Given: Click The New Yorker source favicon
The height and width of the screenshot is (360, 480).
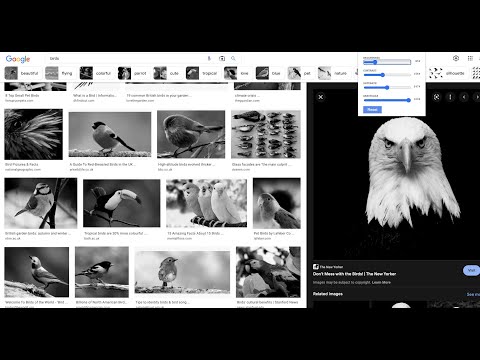Looking at the screenshot, I should coord(316,267).
